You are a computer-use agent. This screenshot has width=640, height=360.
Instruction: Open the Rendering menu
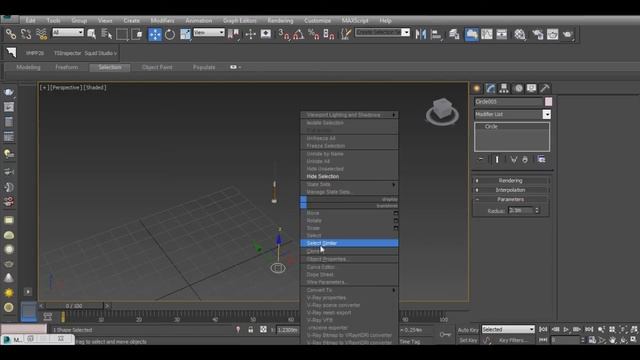(x=280, y=20)
